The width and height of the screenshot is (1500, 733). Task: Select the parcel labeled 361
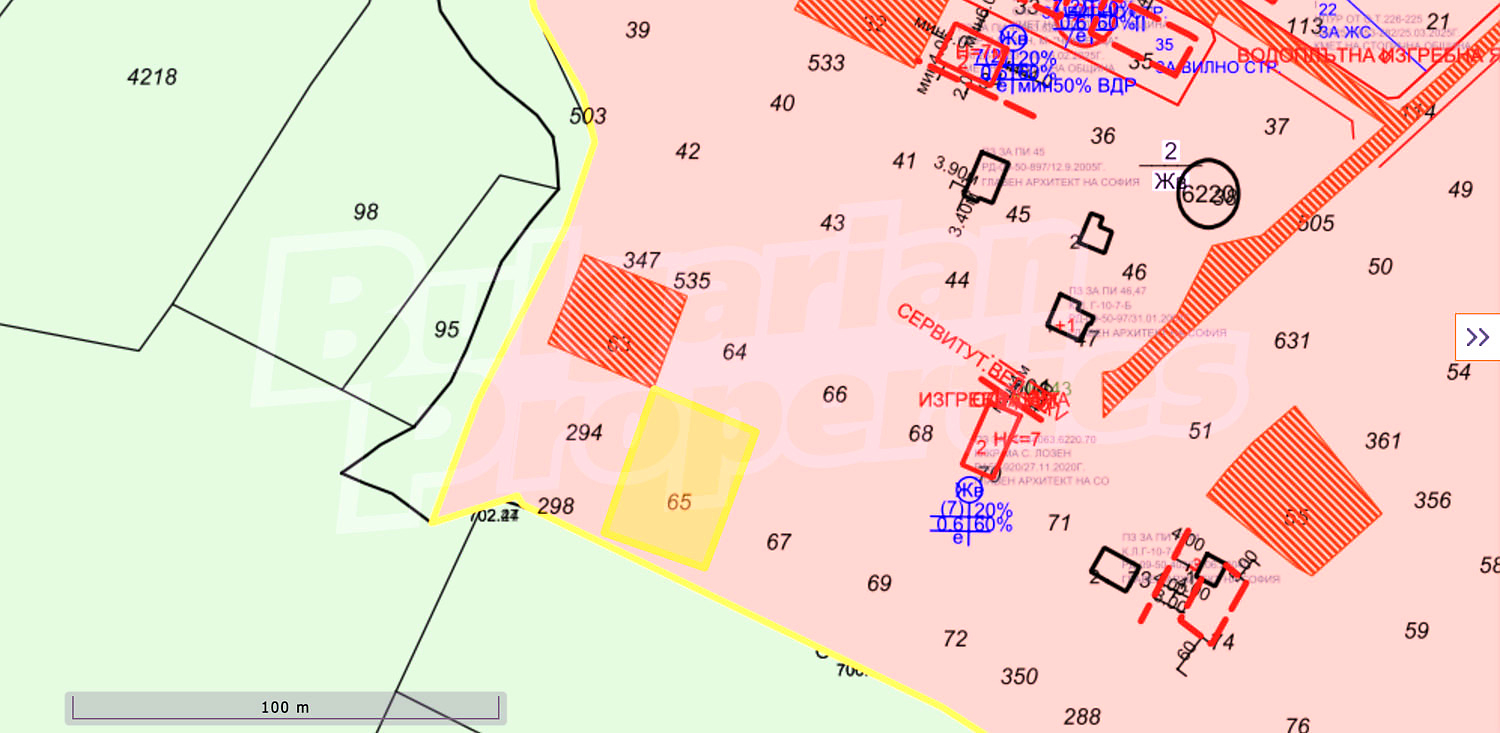coord(1383,441)
